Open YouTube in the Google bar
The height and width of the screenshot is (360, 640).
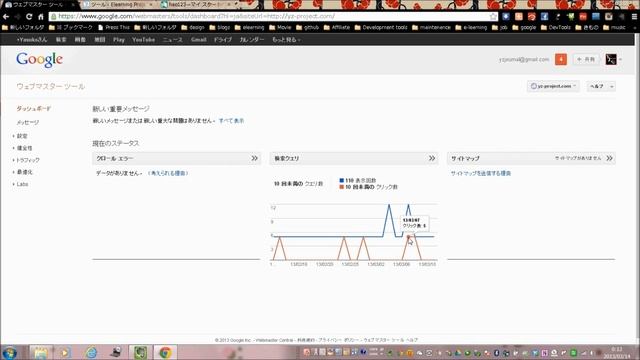pyautogui.click(x=143, y=40)
